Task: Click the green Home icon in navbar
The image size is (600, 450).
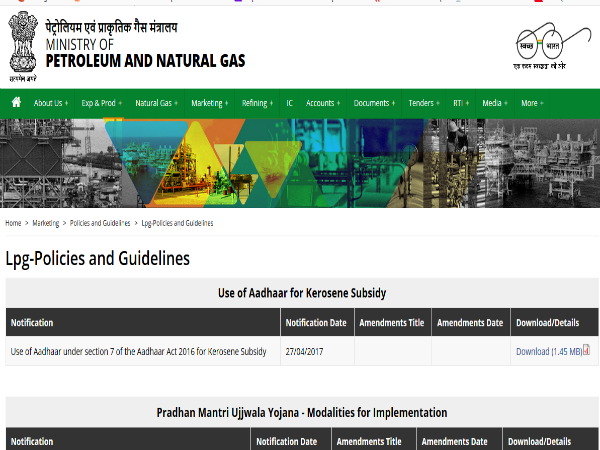Action: tap(16, 102)
